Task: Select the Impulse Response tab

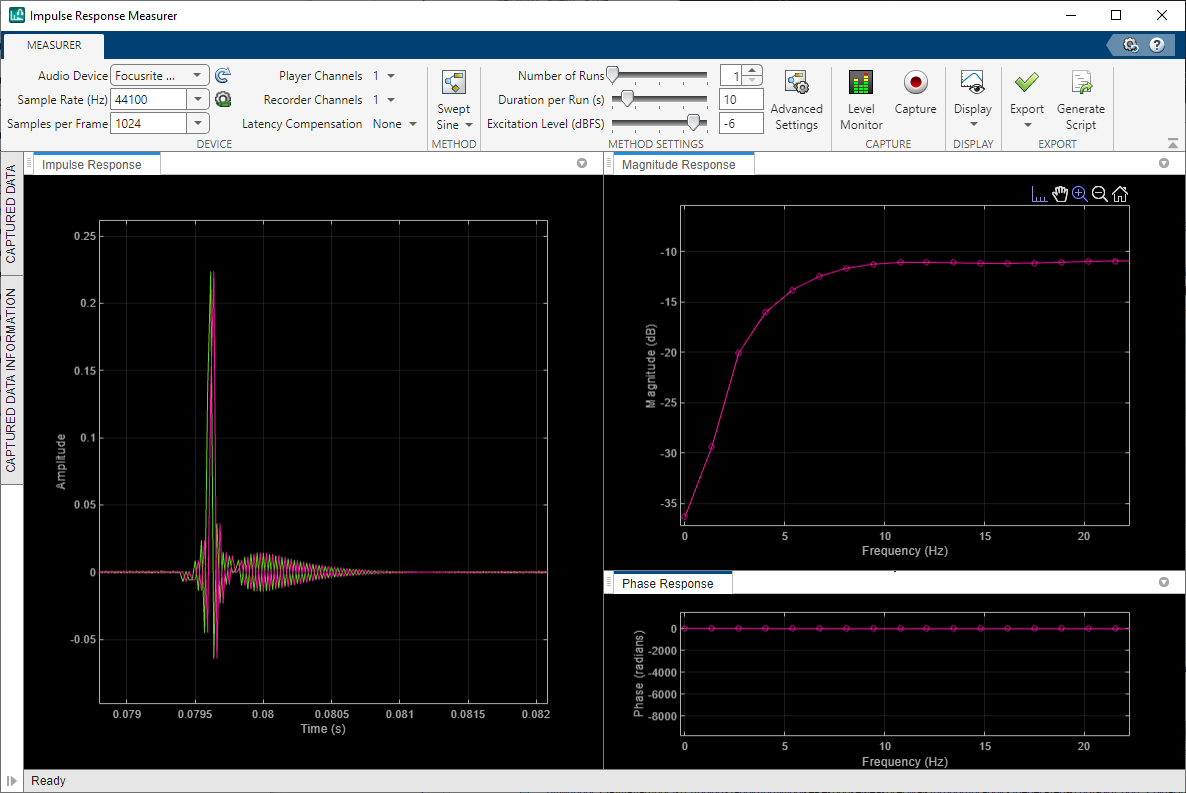Action: point(95,163)
